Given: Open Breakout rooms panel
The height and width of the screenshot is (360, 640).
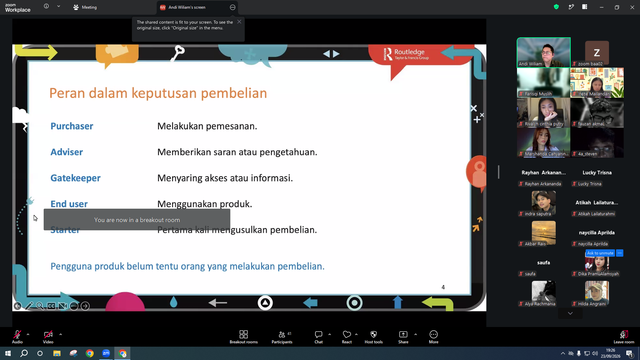Looking at the screenshot, I should pyautogui.click(x=244, y=337).
